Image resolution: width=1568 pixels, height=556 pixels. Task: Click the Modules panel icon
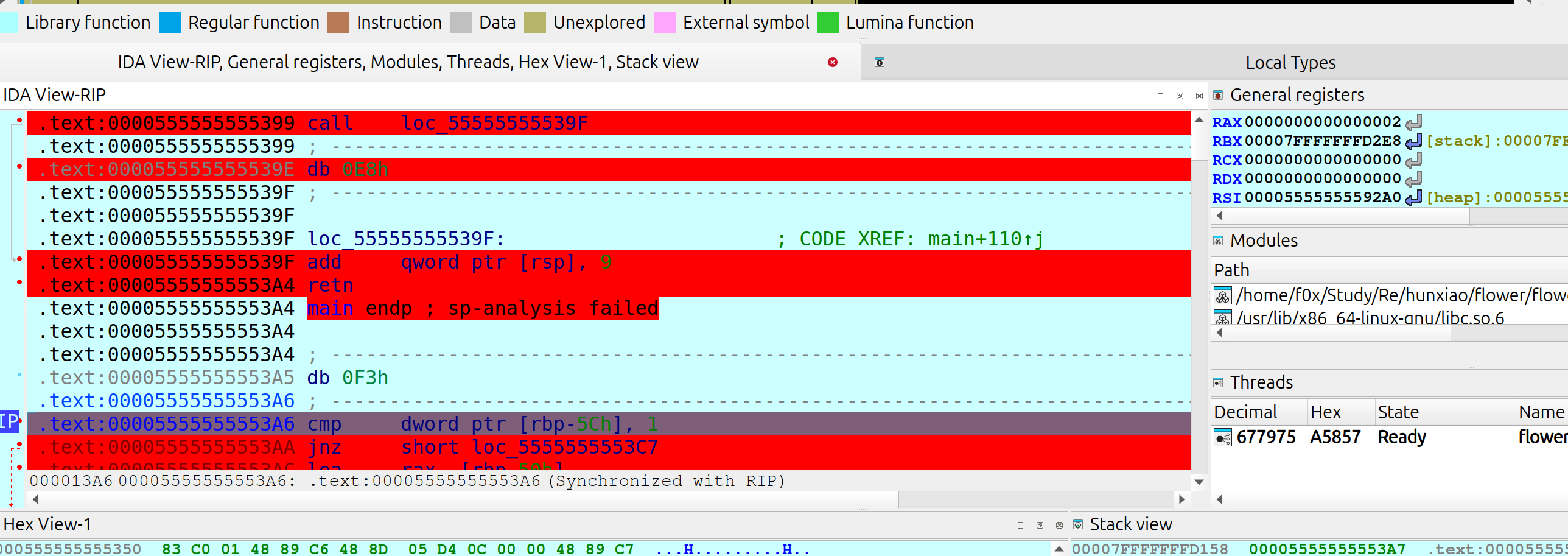[x=1218, y=241]
